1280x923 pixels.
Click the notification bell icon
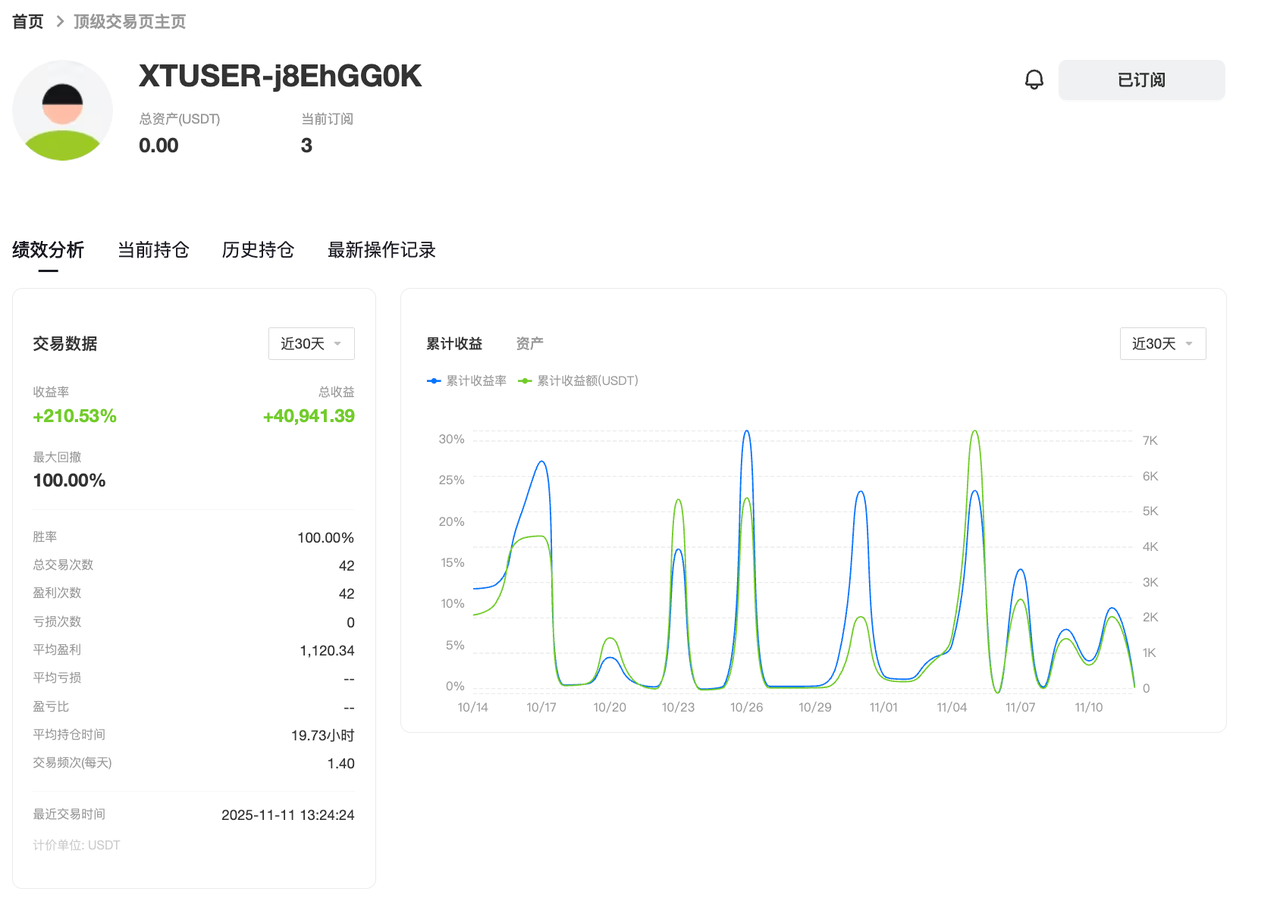(1034, 80)
